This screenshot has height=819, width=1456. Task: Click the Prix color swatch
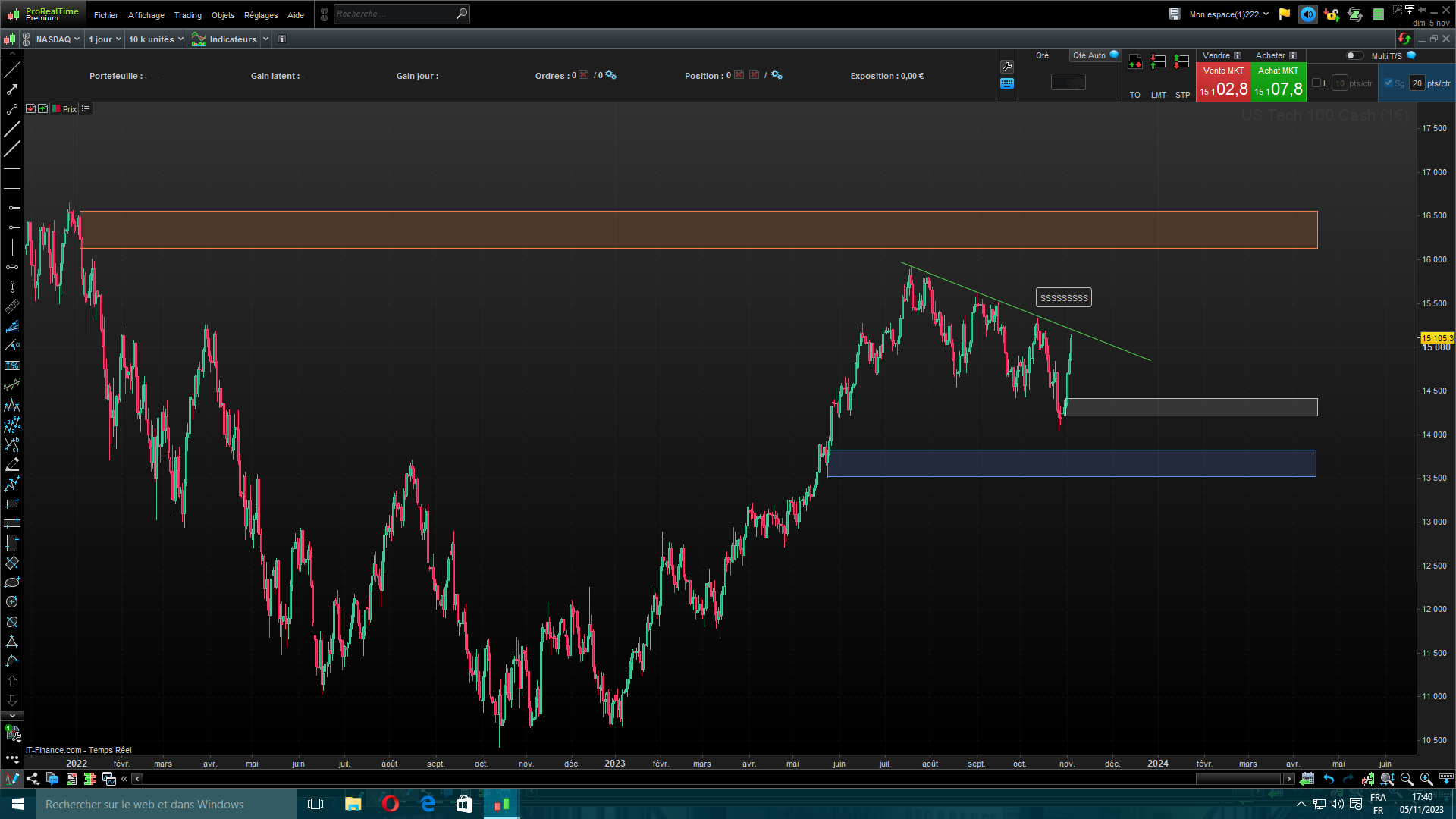pos(56,109)
